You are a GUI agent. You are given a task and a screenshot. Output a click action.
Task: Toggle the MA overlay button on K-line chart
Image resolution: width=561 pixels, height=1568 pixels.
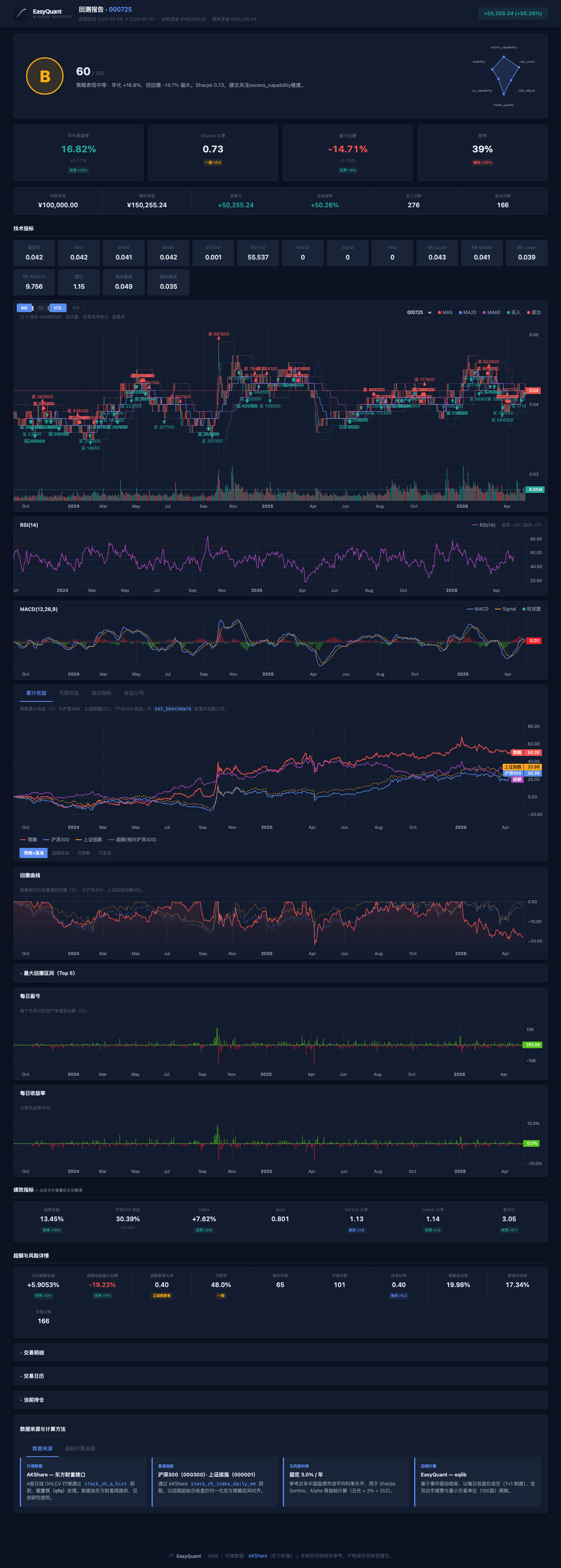pyautogui.click(x=24, y=308)
